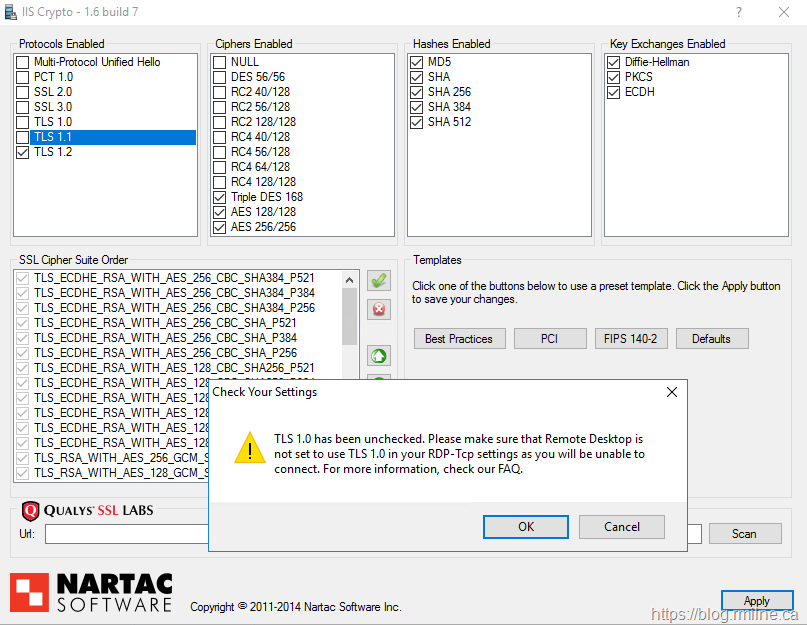Click the Url input field
This screenshot has height=625, width=807.
(125, 534)
